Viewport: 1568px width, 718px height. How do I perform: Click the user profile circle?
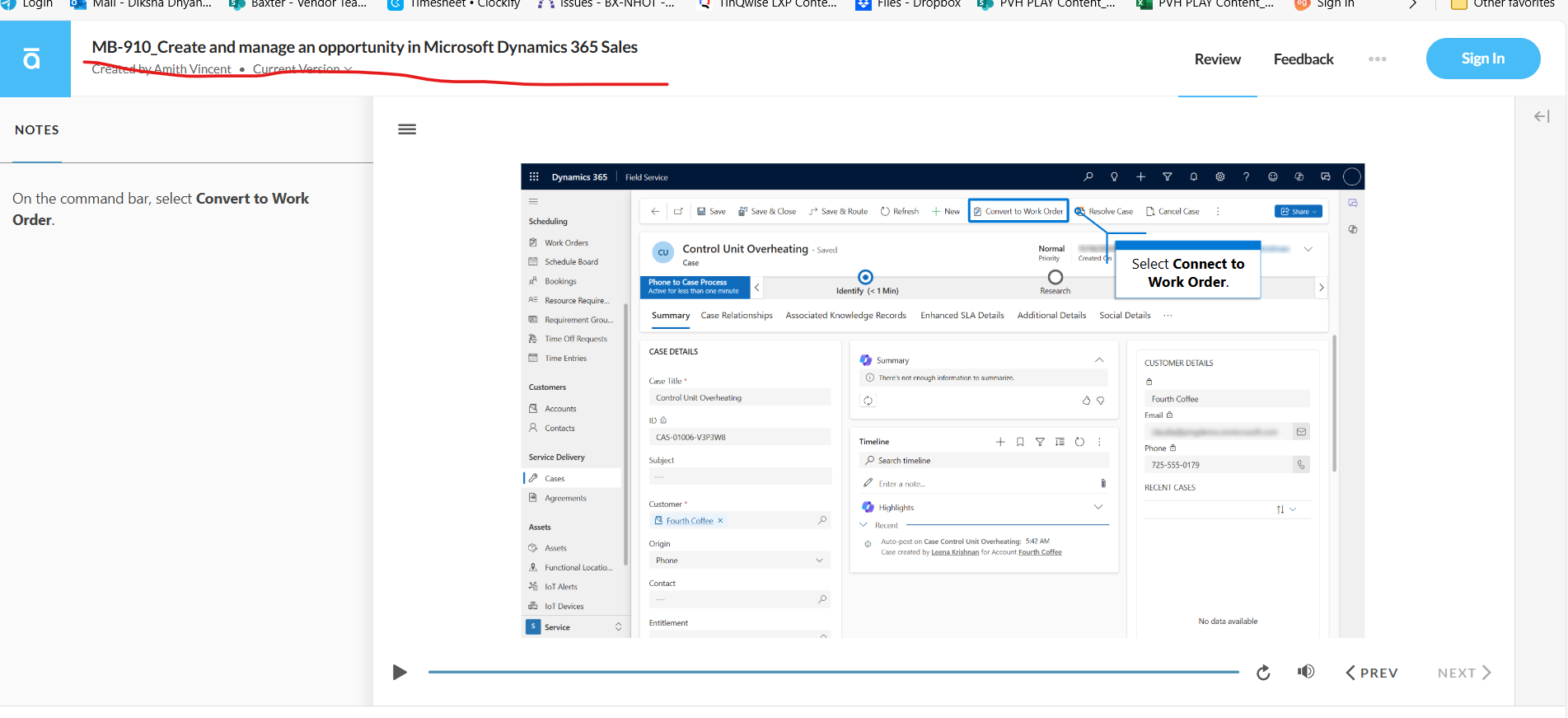click(x=1352, y=176)
